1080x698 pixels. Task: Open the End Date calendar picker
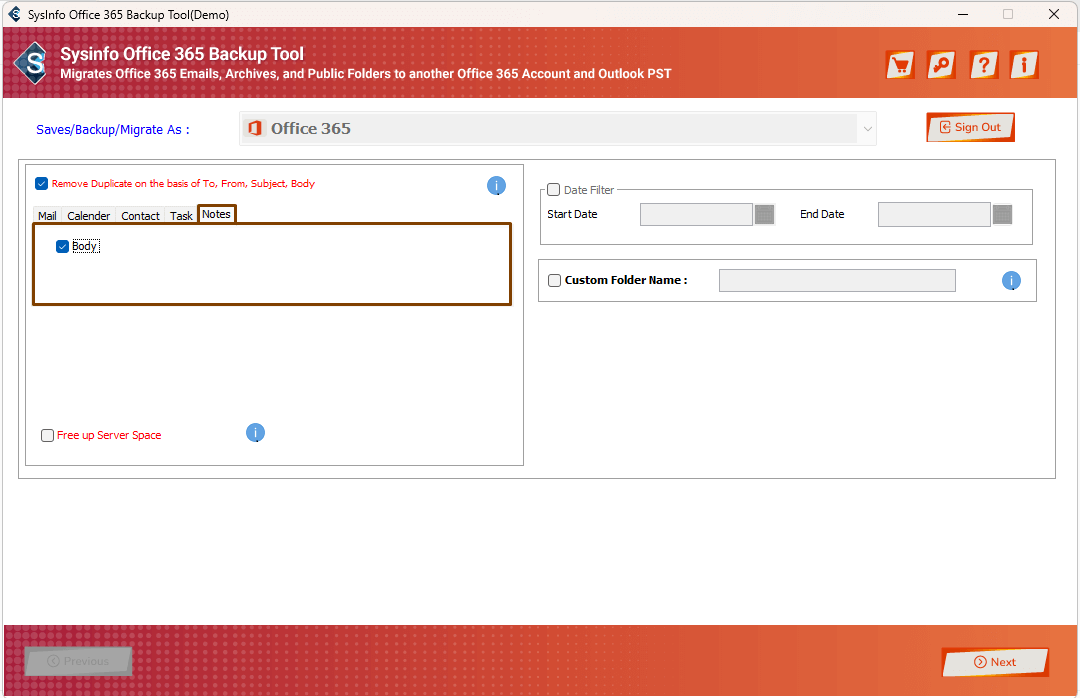(x=1002, y=214)
